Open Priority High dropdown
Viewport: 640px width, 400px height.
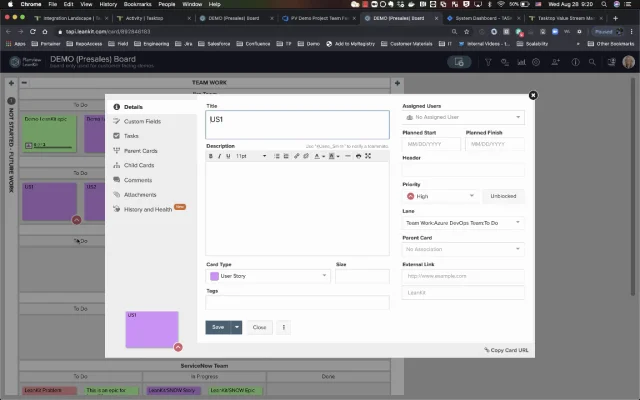[x=441, y=196]
